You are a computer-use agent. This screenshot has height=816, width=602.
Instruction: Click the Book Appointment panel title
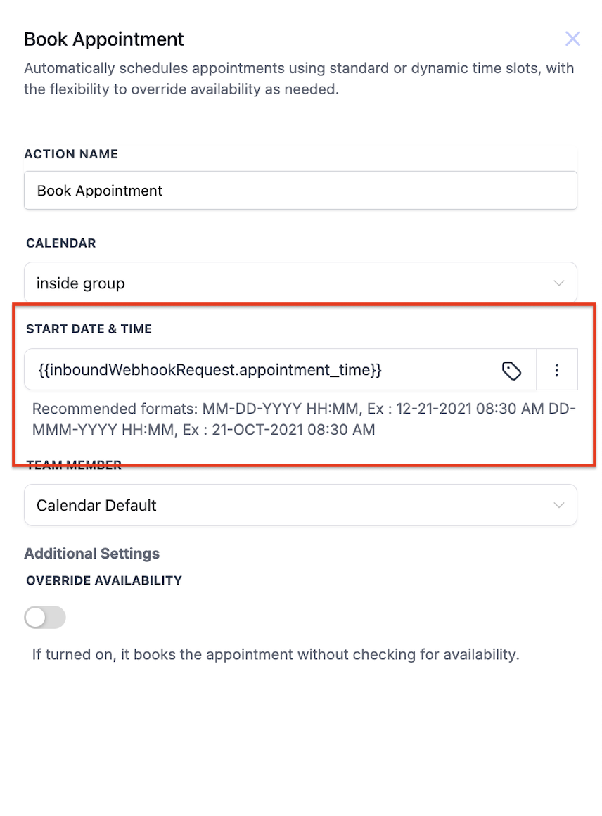tap(104, 40)
